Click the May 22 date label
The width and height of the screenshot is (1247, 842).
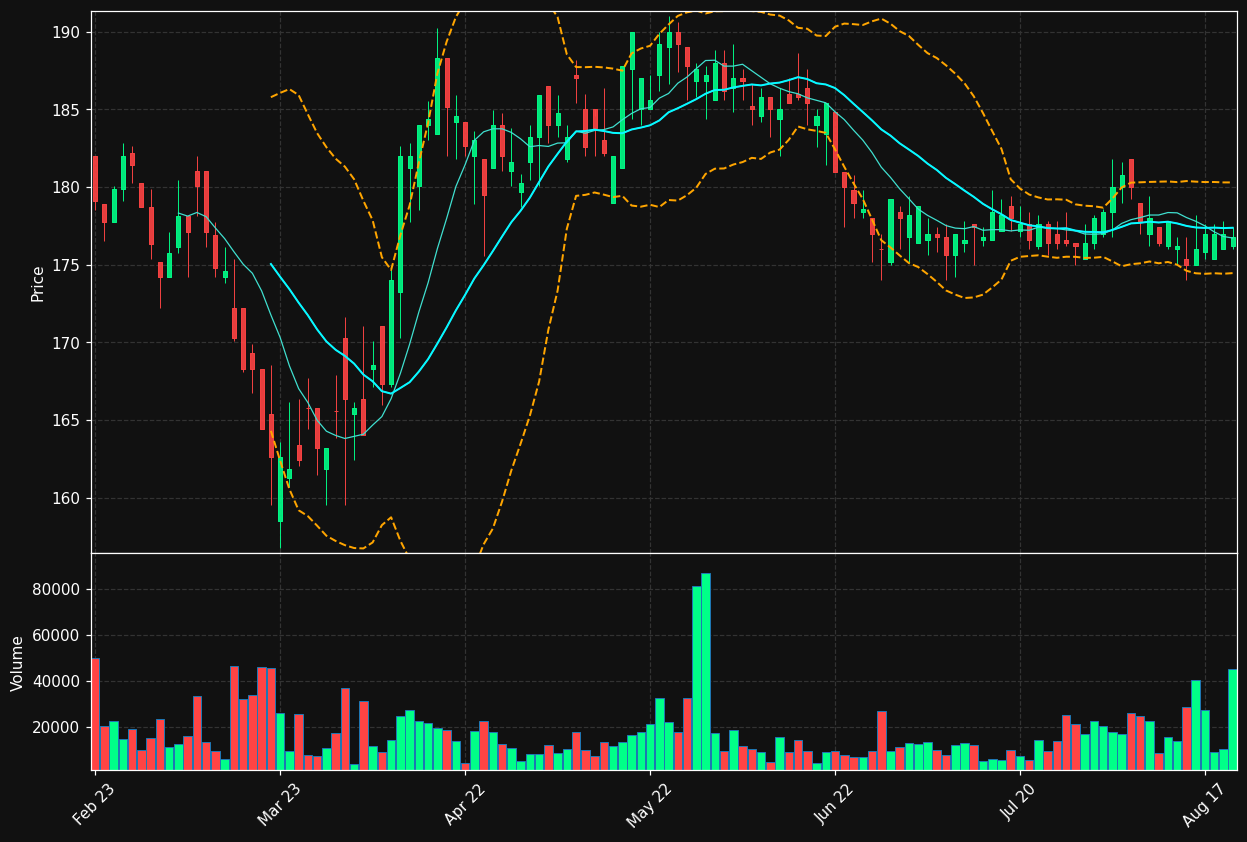(649, 805)
